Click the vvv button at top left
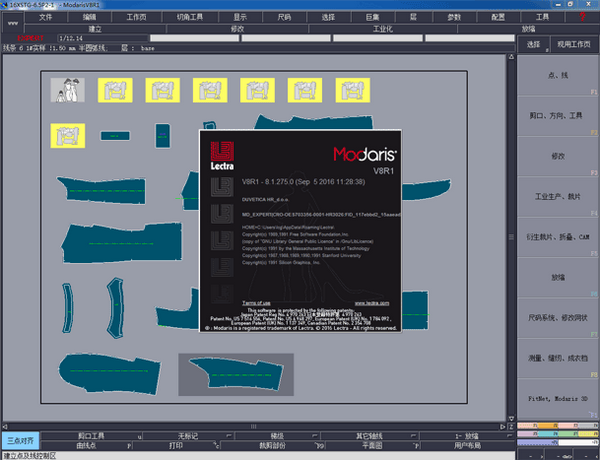This screenshot has width=600, height=461. 13,23
